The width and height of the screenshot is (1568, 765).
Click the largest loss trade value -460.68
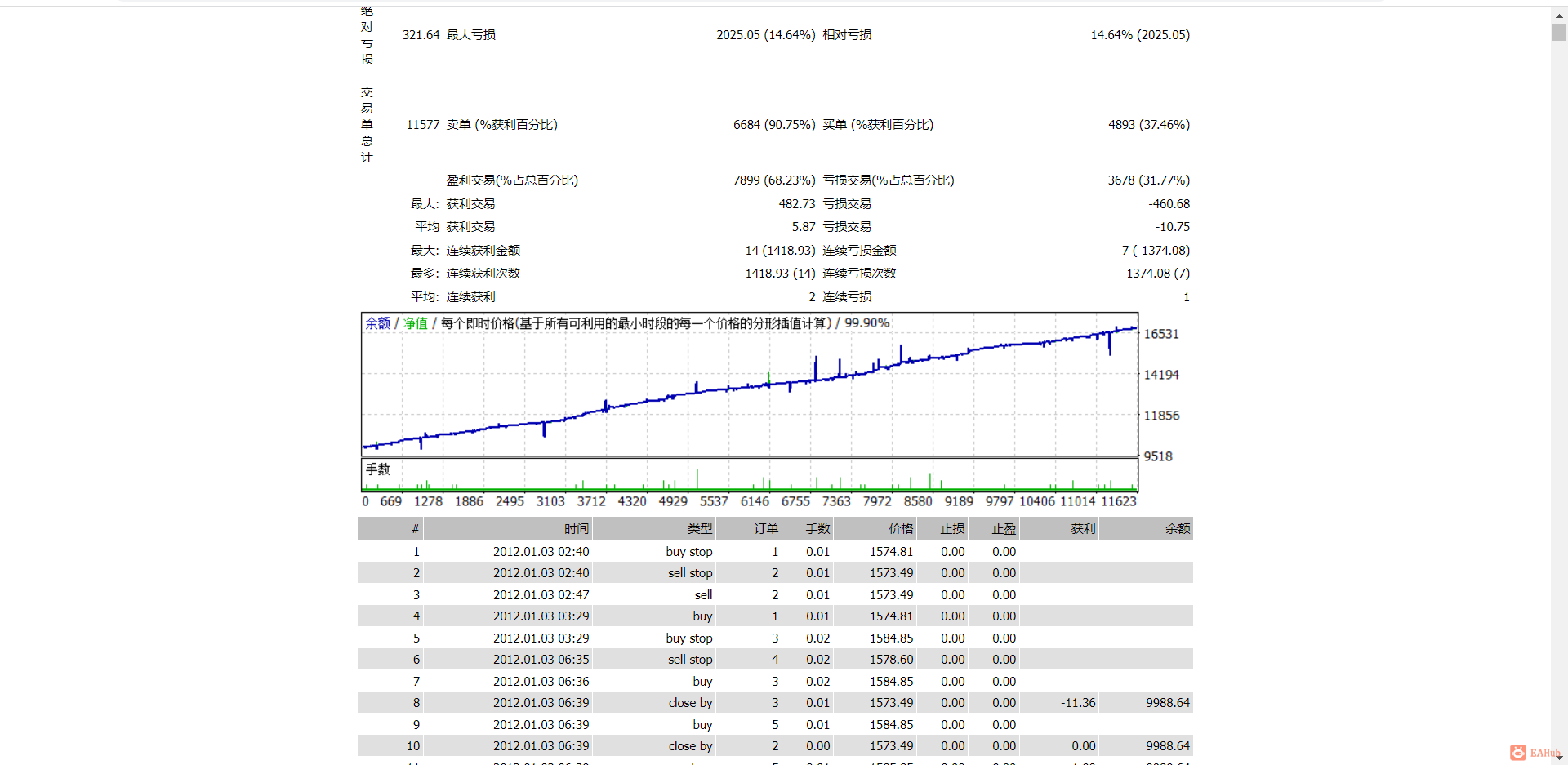pyautogui.click(x=1169, y=204)
